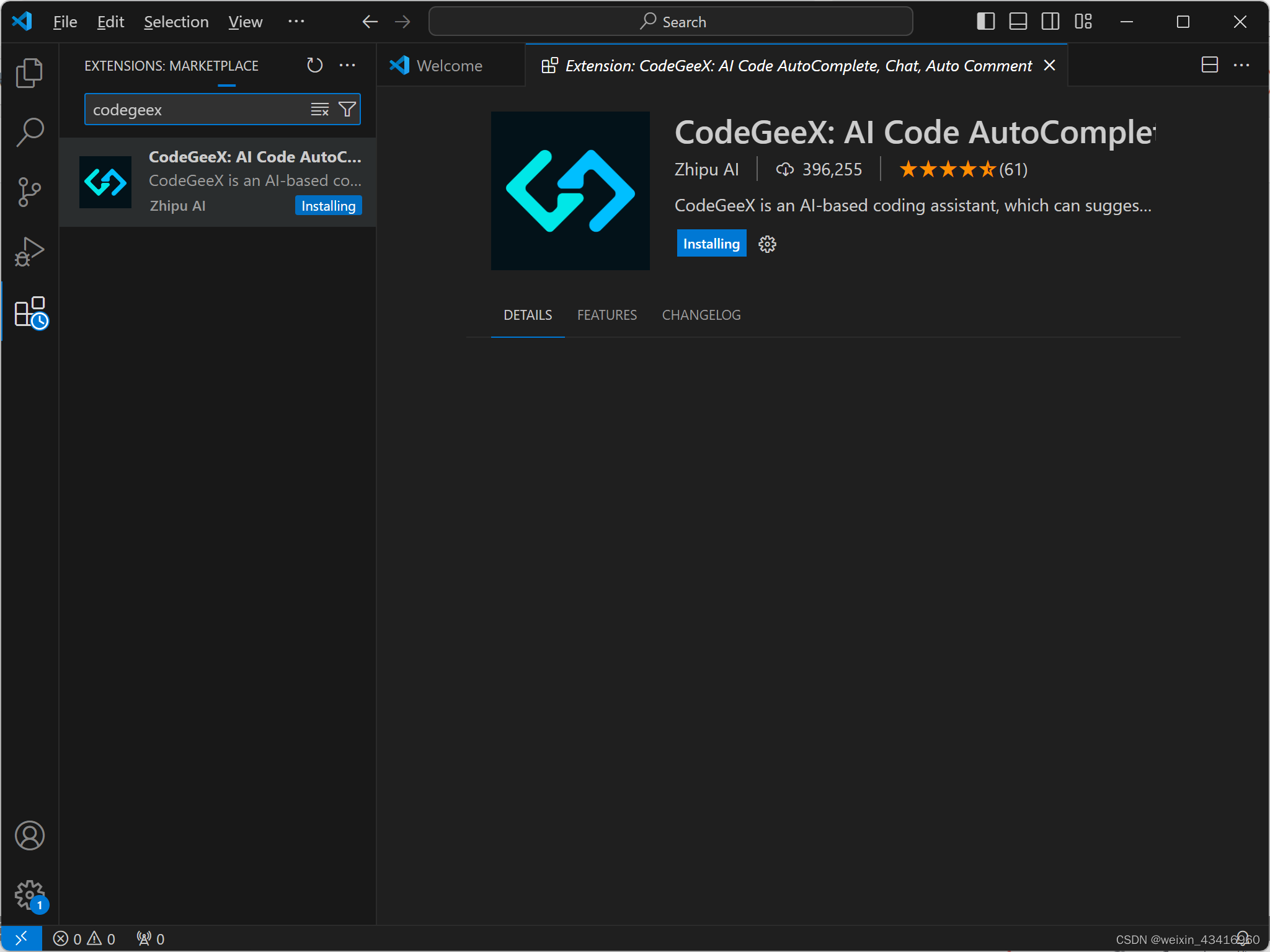Open extension manage gear next to Installing
The height and width of the screenshot is (952, 1270).
(x=767, y=244)
